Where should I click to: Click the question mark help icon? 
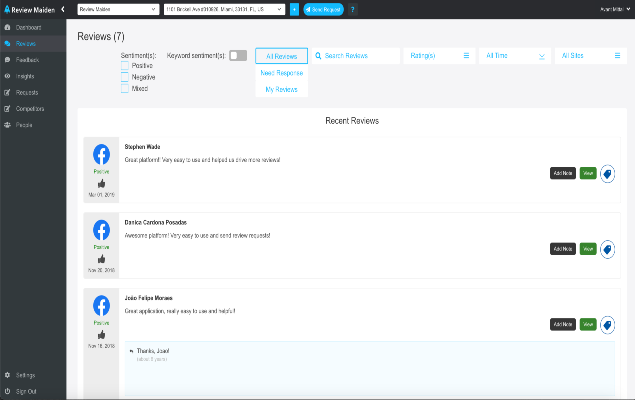click(352, 9)
